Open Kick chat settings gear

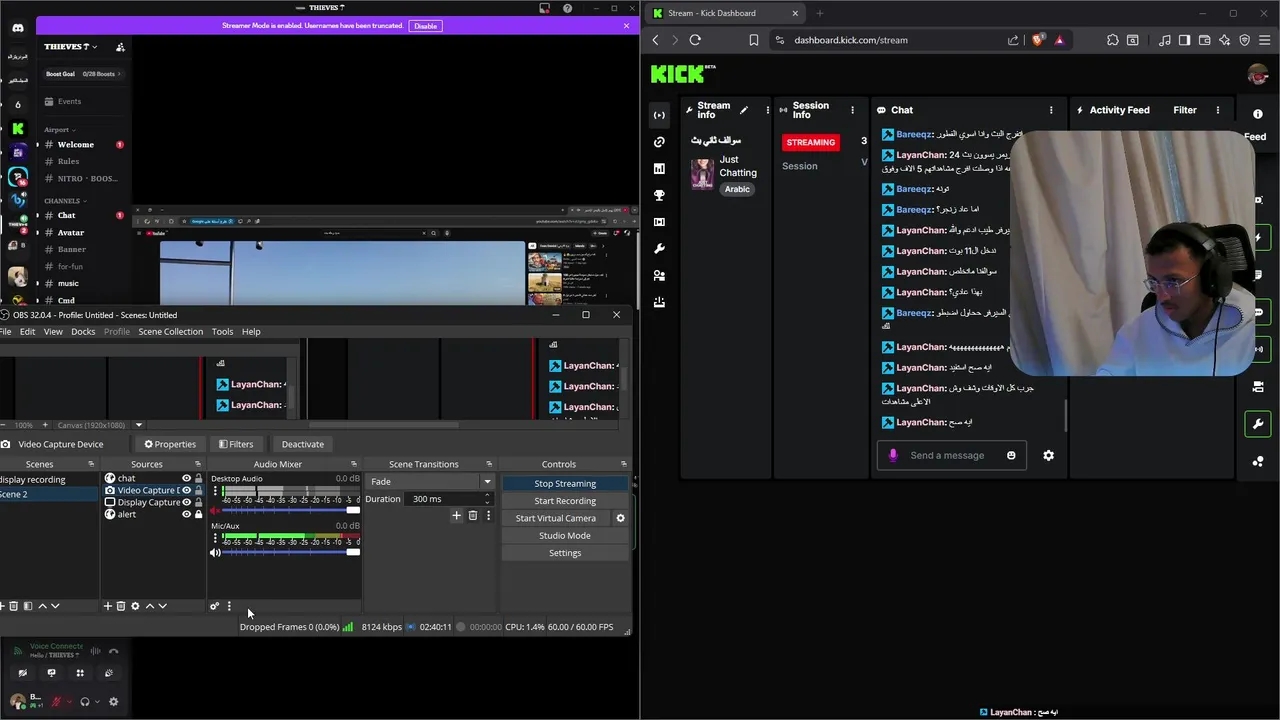[1048, 455]
